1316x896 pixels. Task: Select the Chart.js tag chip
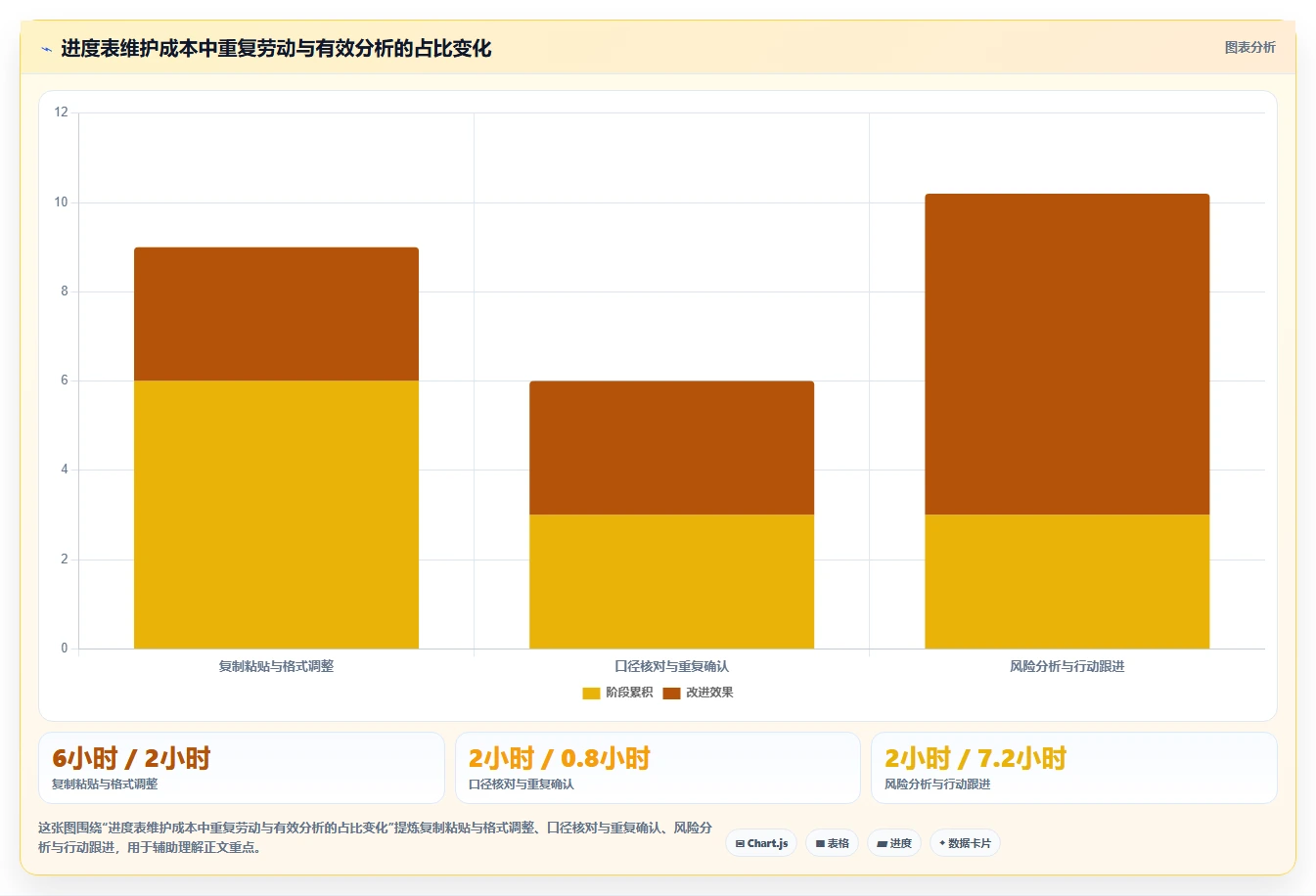coord(761,843)
